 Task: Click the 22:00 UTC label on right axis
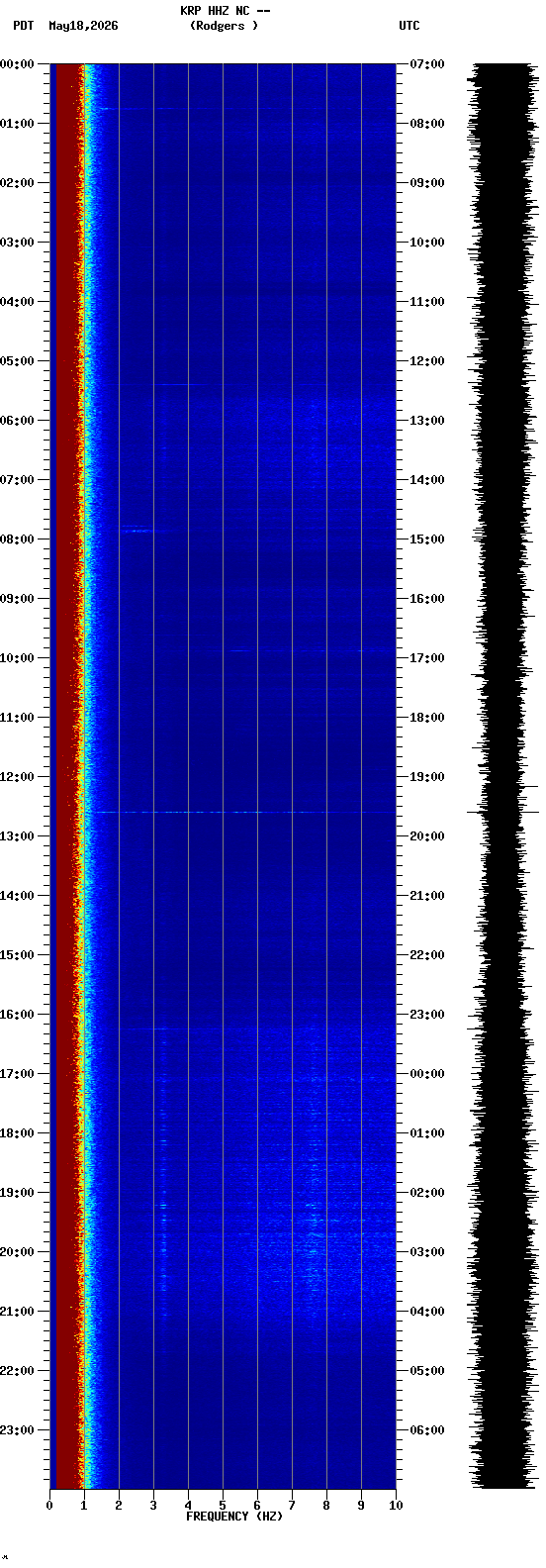tap(426, 955)
